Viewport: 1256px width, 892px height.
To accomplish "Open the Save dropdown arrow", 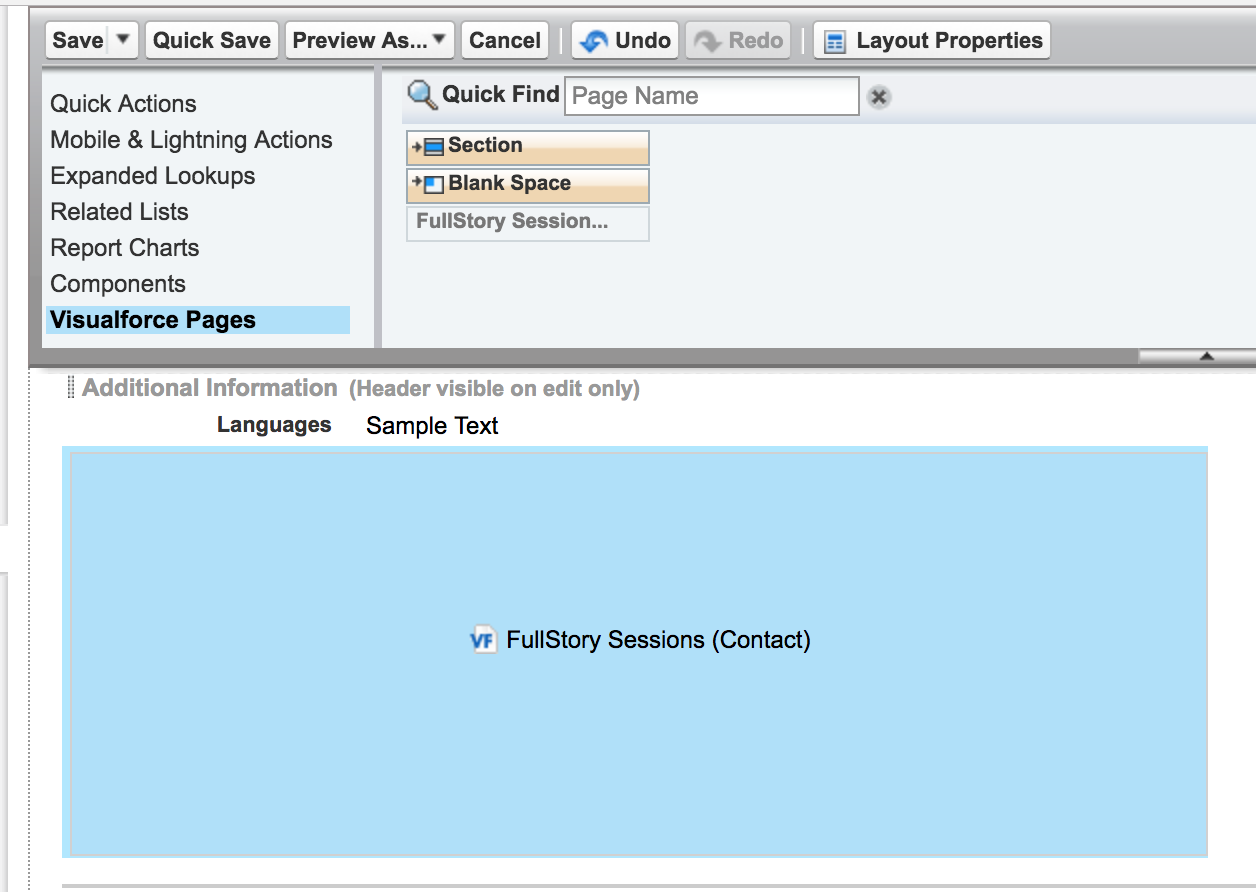I will coord(123,41).
